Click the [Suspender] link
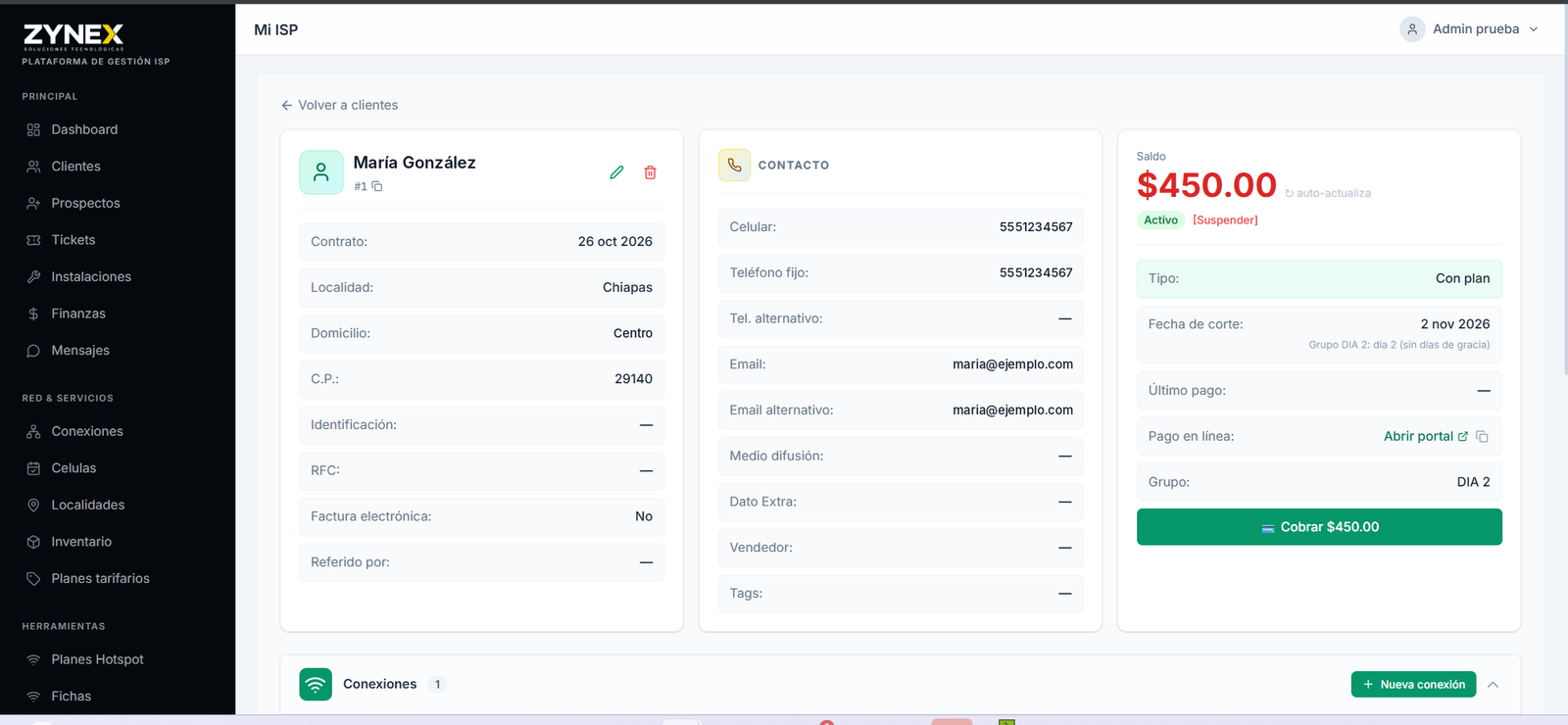The height and width of the screenshot is (725, 1568). [1225, 220]
